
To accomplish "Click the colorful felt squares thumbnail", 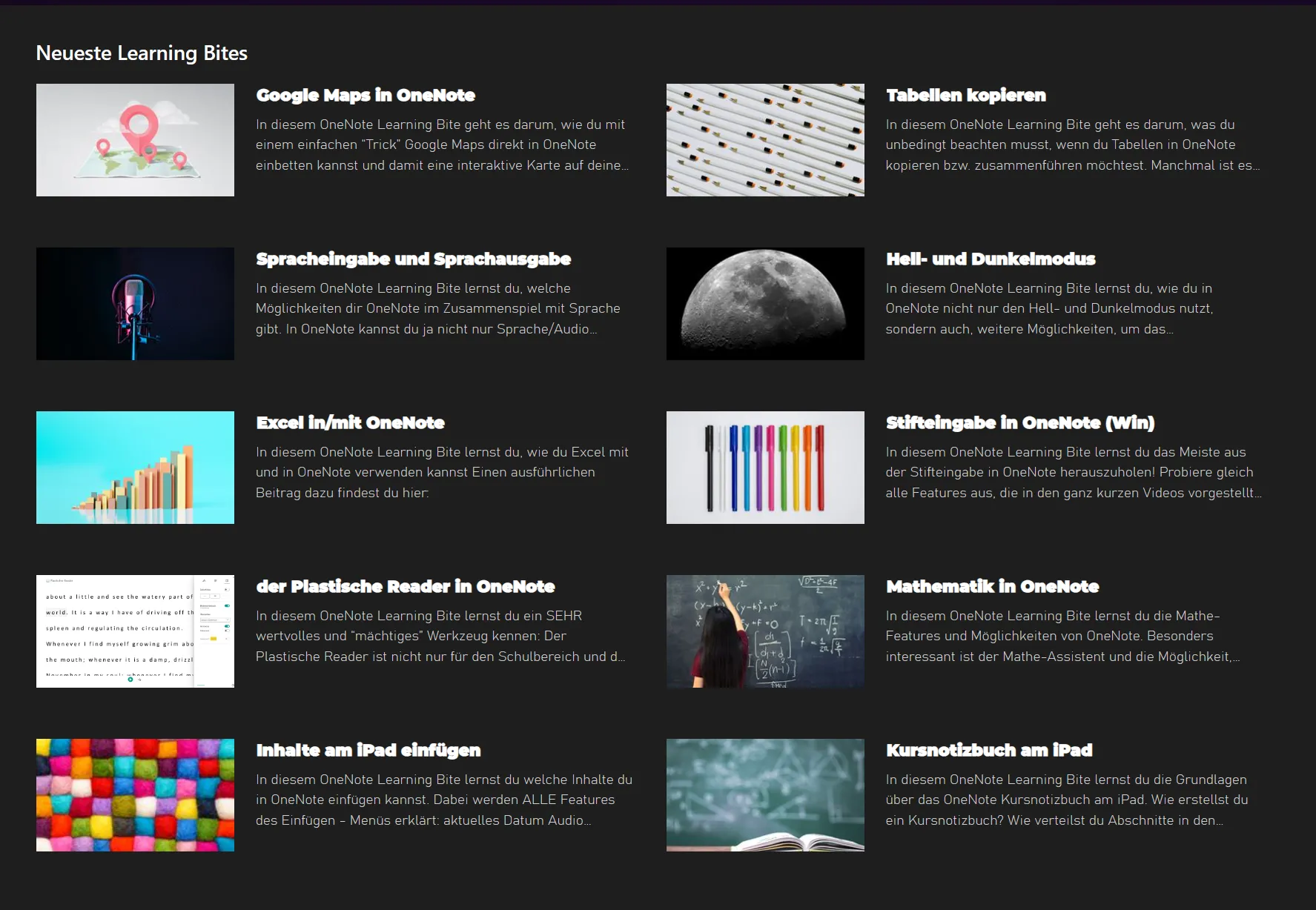I will (135, 795).
